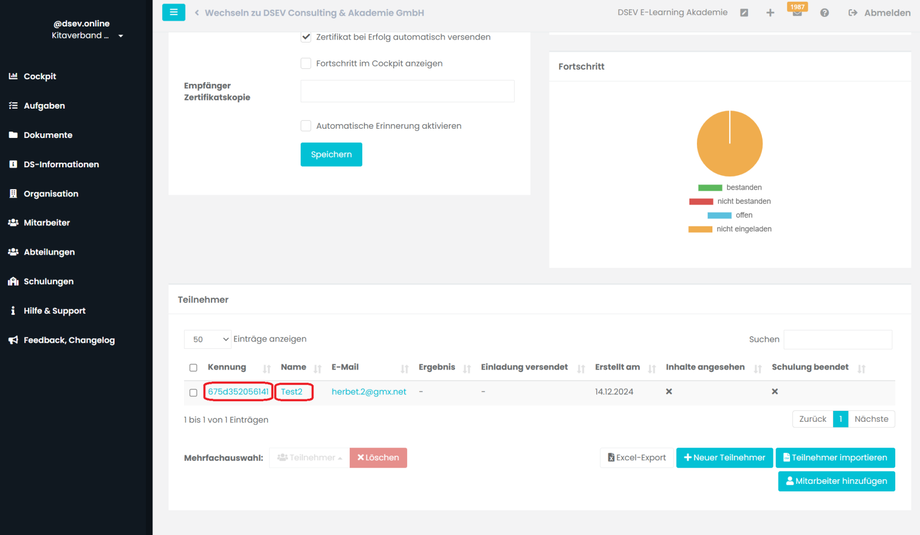Check the select-all checkbox in table header

pyautogui.click(x=193, y=368)
